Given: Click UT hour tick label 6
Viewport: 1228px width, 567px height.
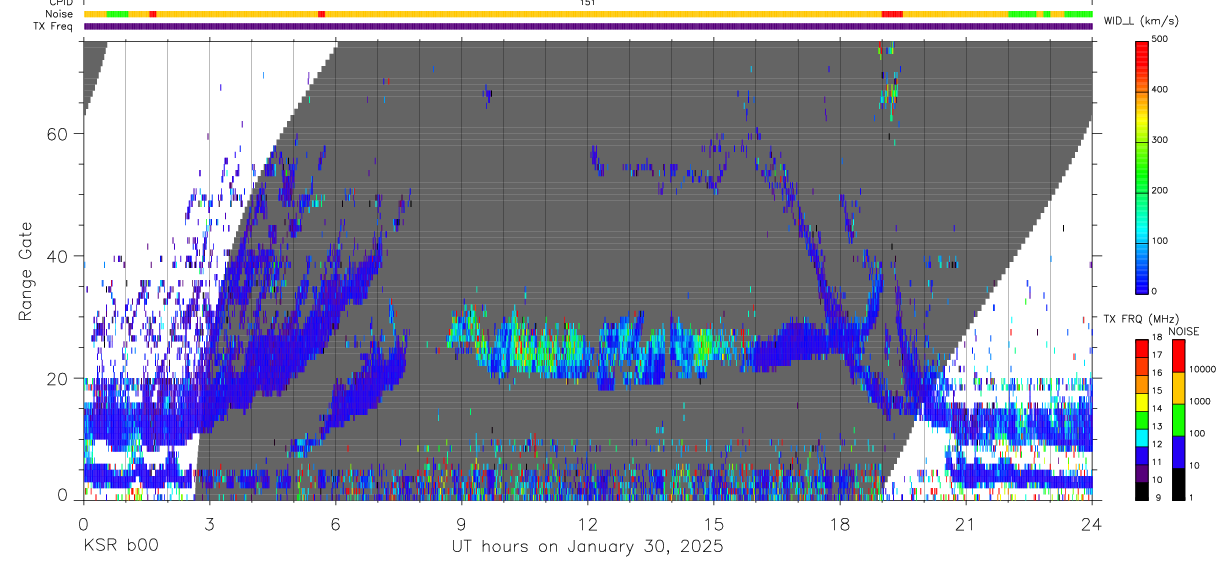Looking at the screenshot, I should 335,523.
